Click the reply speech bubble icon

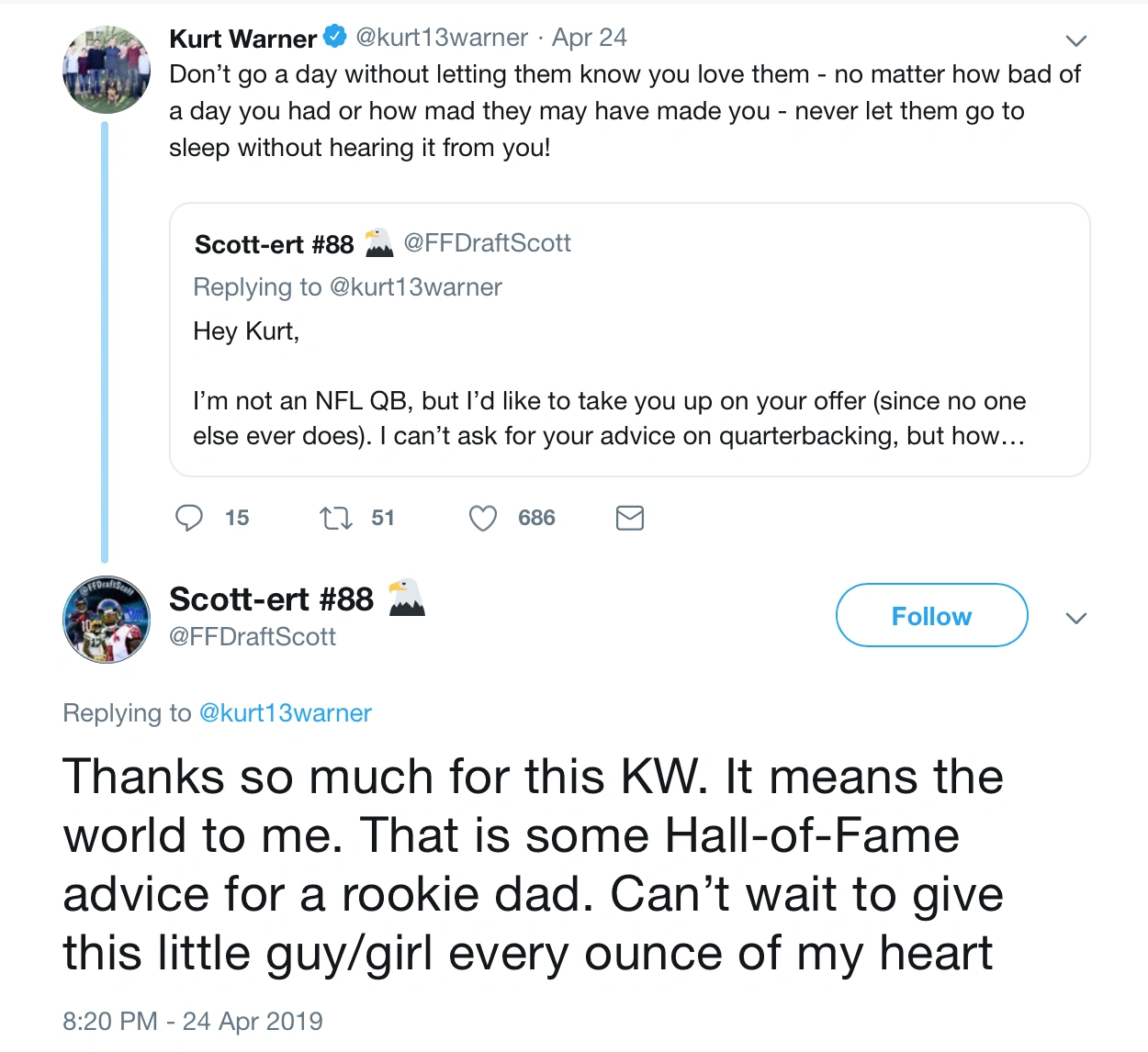189,518
